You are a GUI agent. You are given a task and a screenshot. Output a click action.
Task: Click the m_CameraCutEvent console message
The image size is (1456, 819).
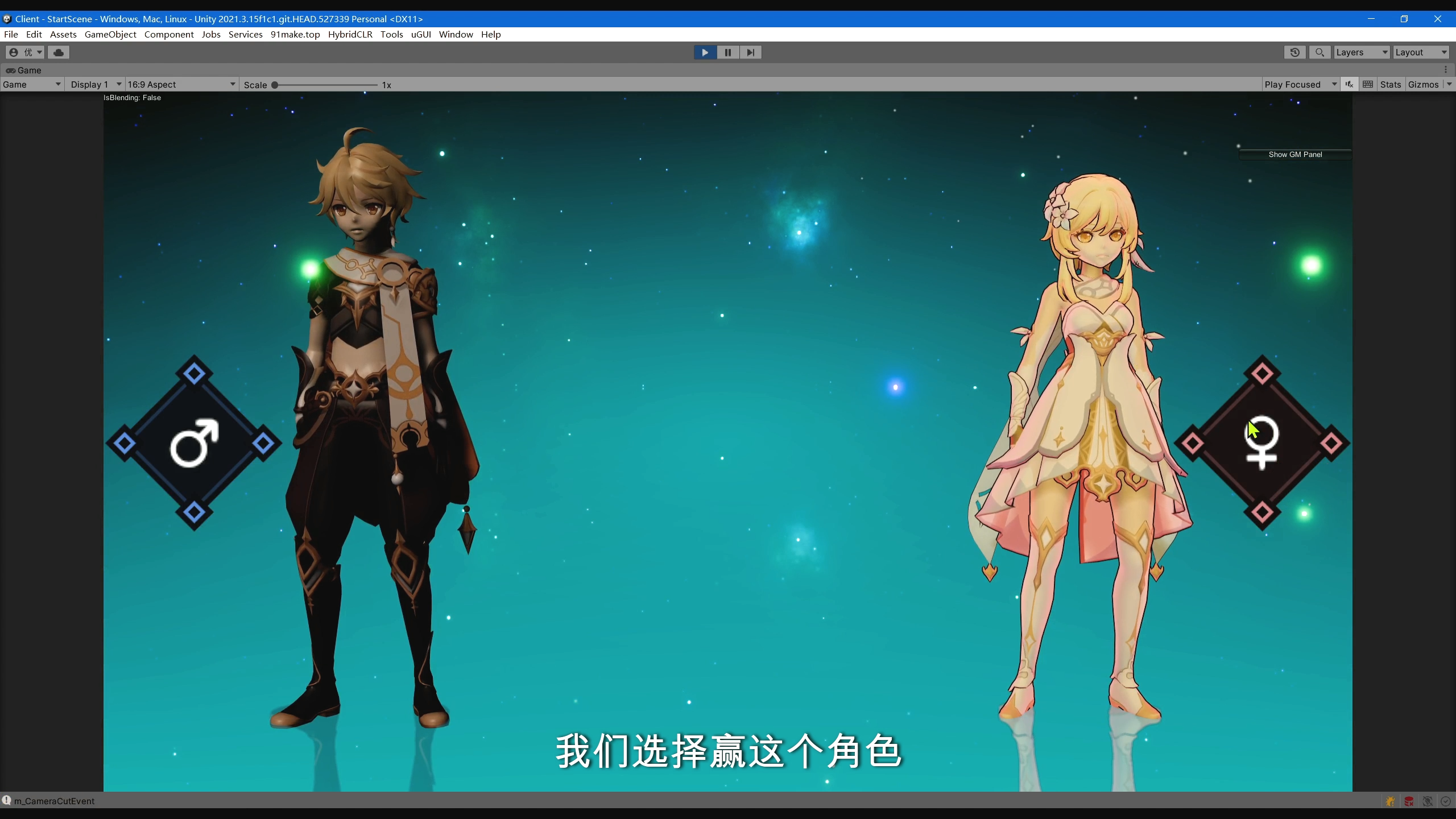coord(54,801)
